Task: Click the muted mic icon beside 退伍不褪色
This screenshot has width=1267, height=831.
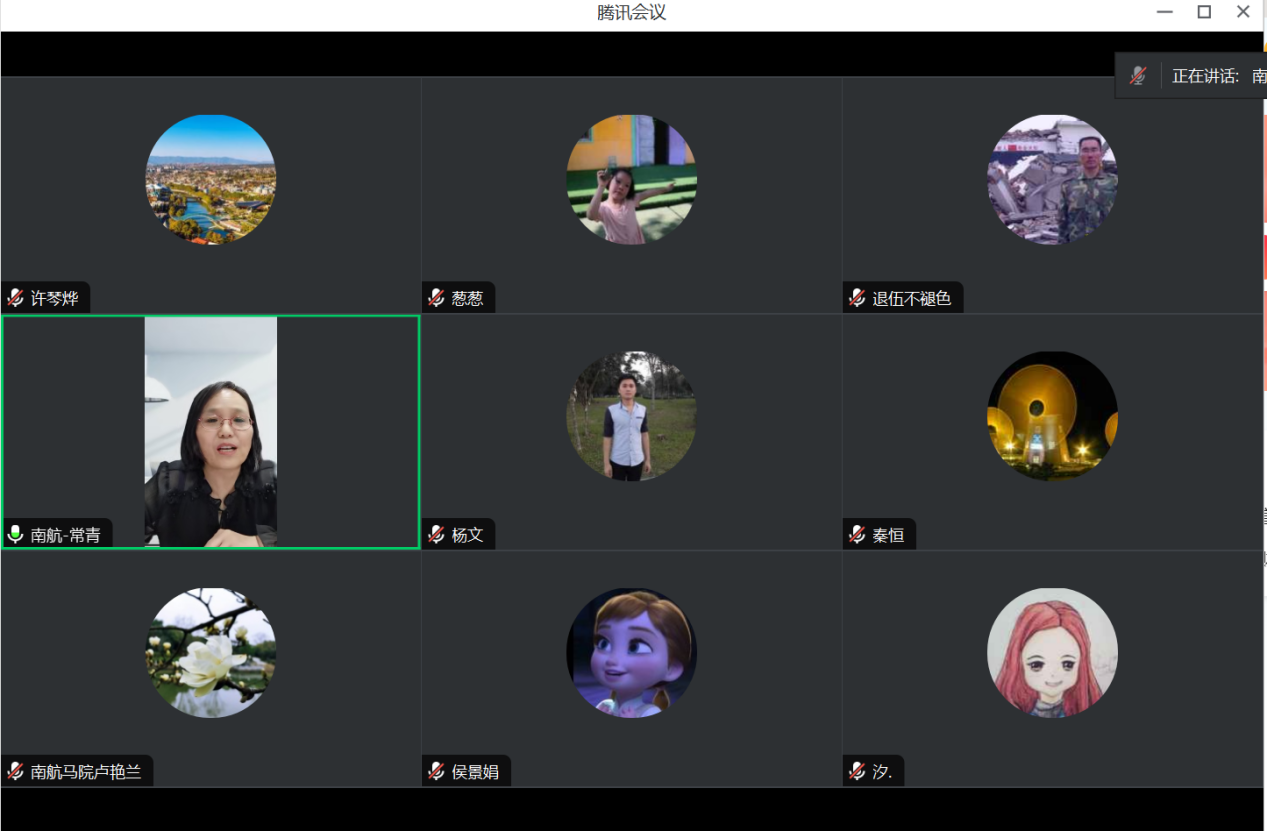Action: click(x=857, y=298)
